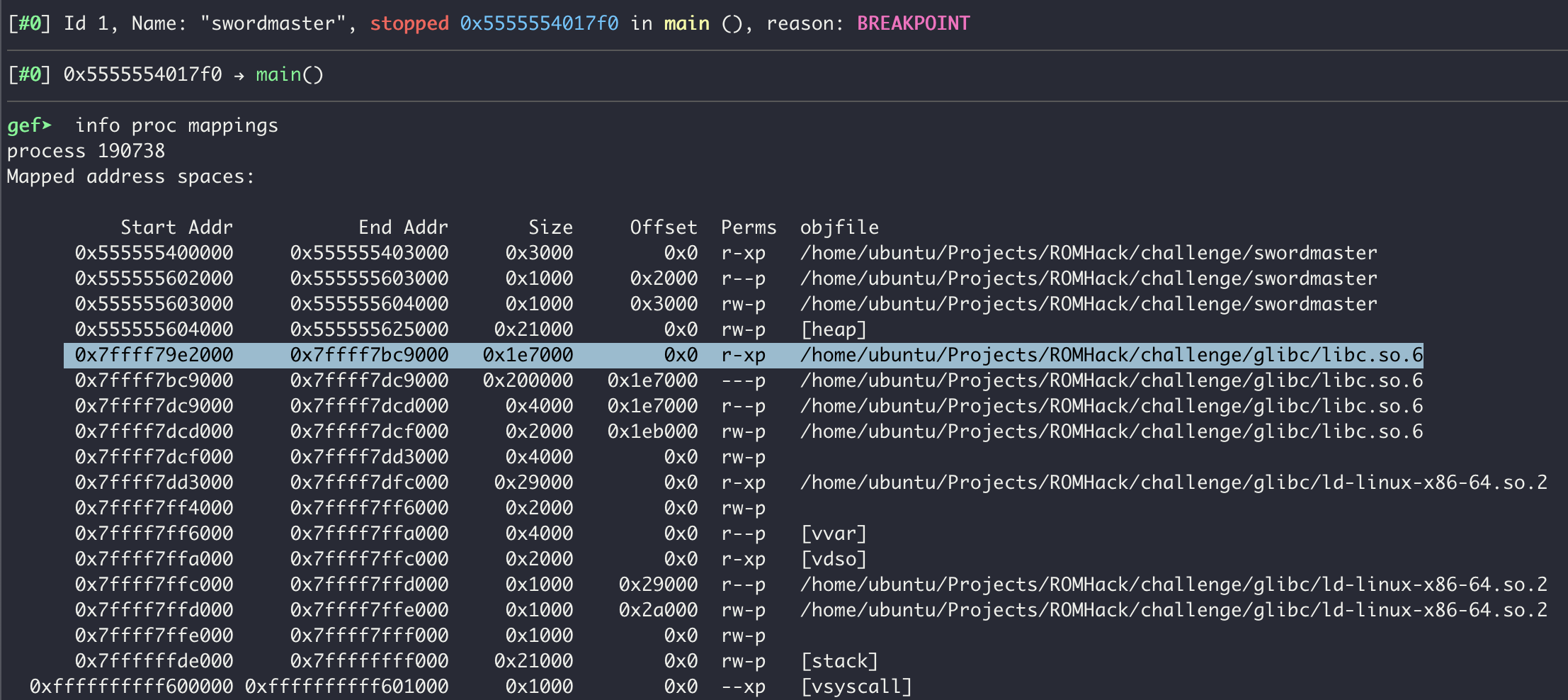Select the [heap] objfile entry
Viewport: 1568px width, 700px height.
[834, 329]
